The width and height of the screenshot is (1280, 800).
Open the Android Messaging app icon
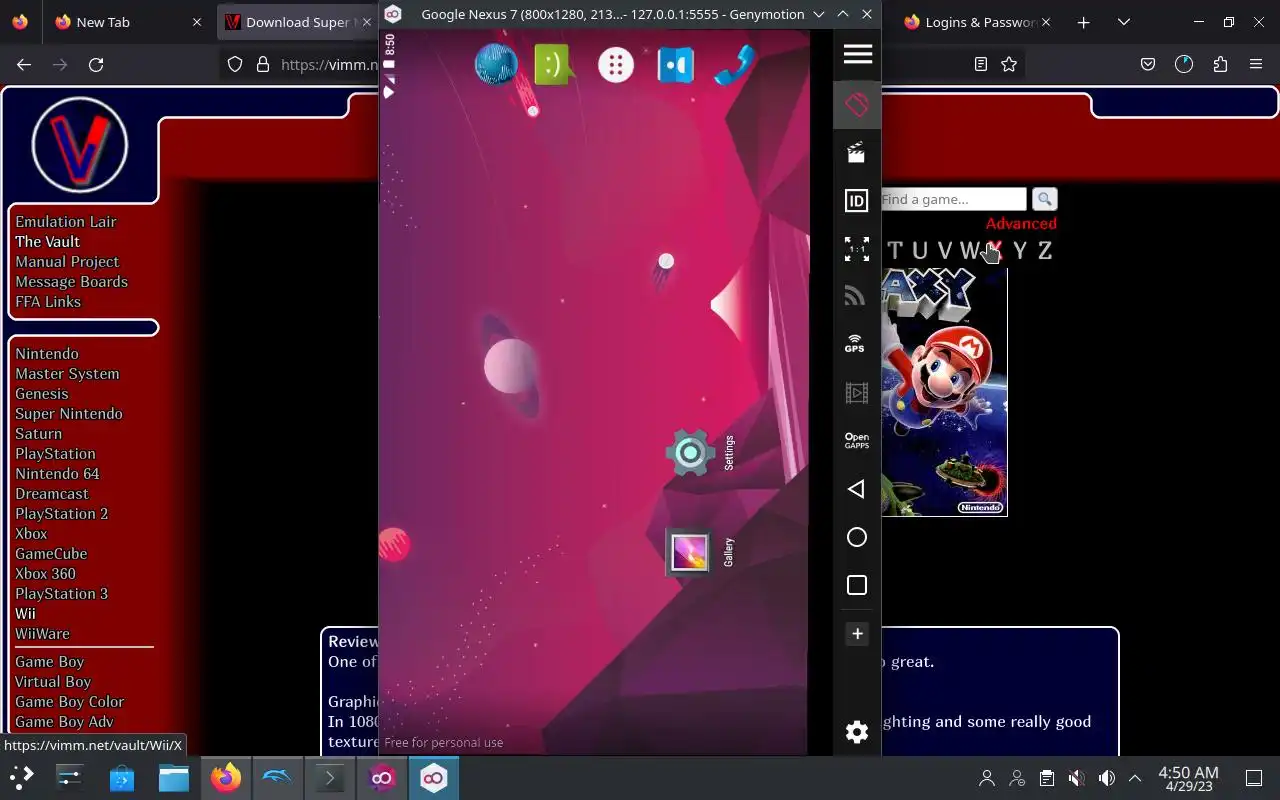coord(553,66)
